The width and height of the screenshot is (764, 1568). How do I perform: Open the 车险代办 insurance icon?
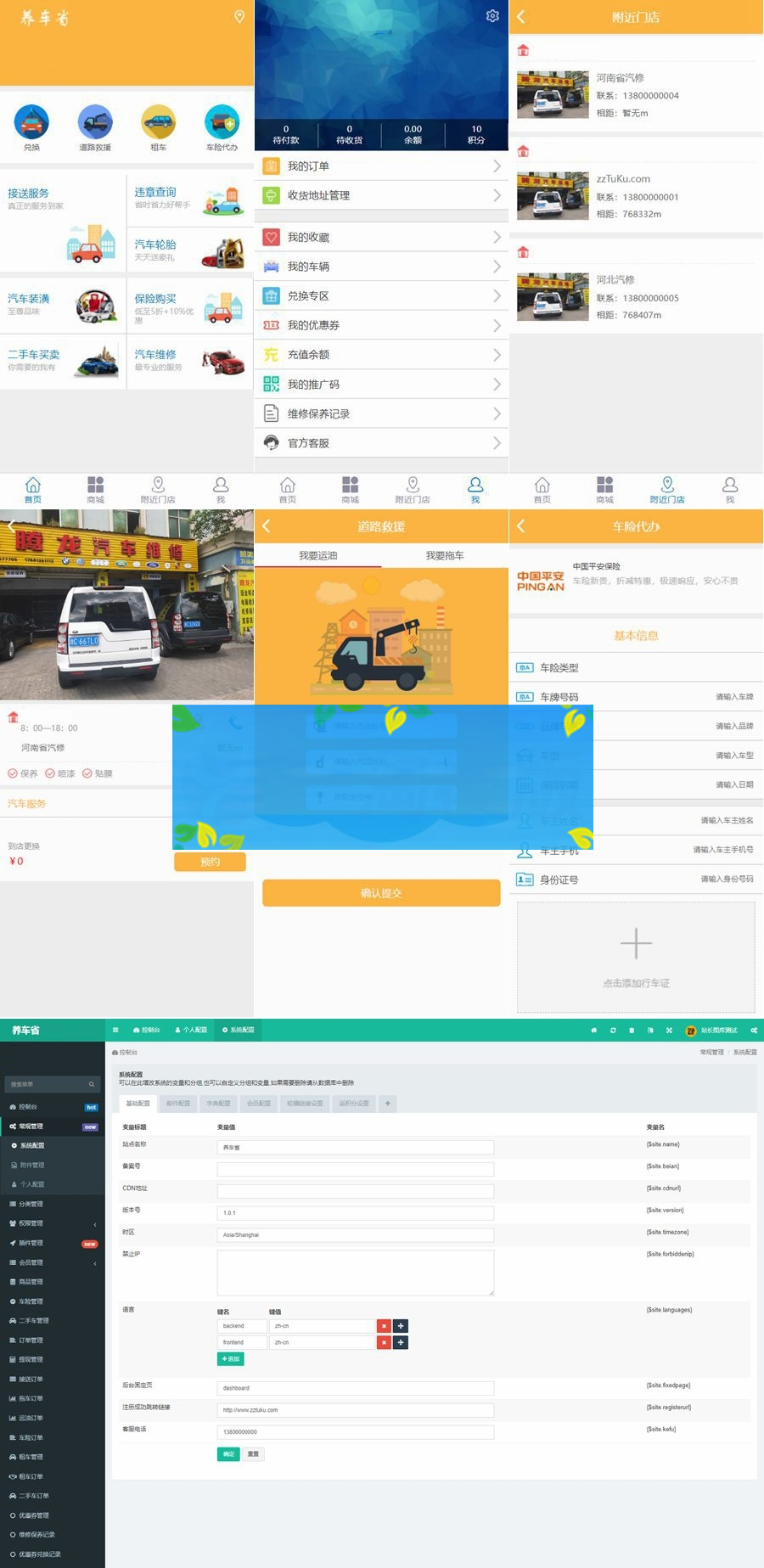pyautogui.click(x=222, y=123)
